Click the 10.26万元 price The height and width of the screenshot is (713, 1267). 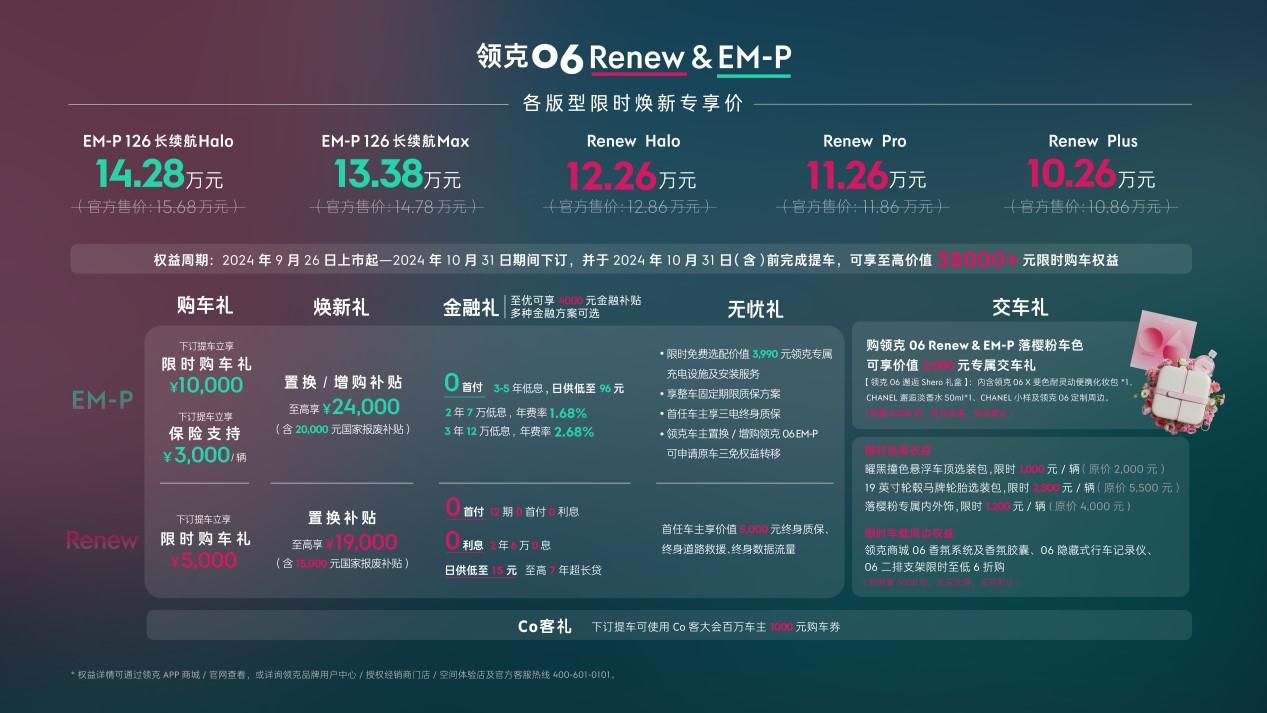1091,175
